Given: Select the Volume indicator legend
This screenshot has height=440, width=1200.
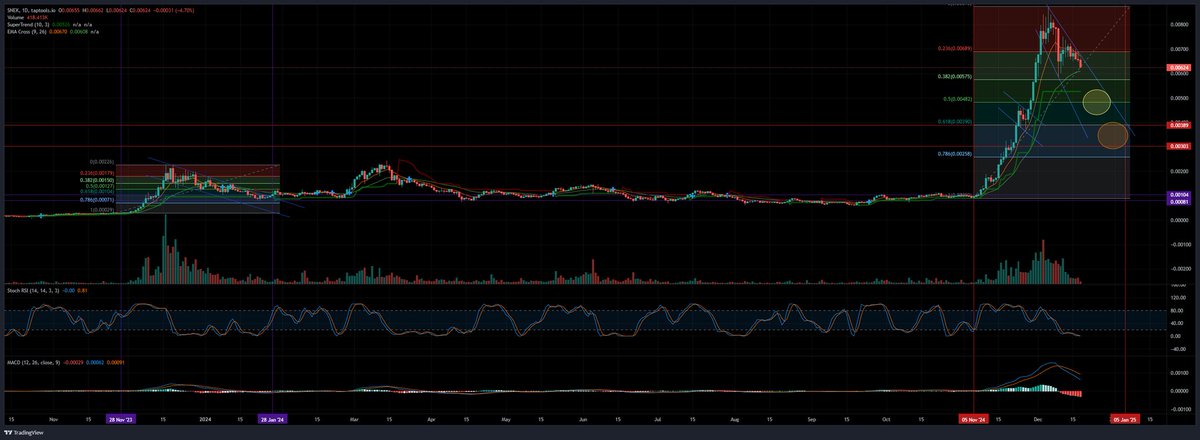Looking at the screenshot, I should coord(17,17).
